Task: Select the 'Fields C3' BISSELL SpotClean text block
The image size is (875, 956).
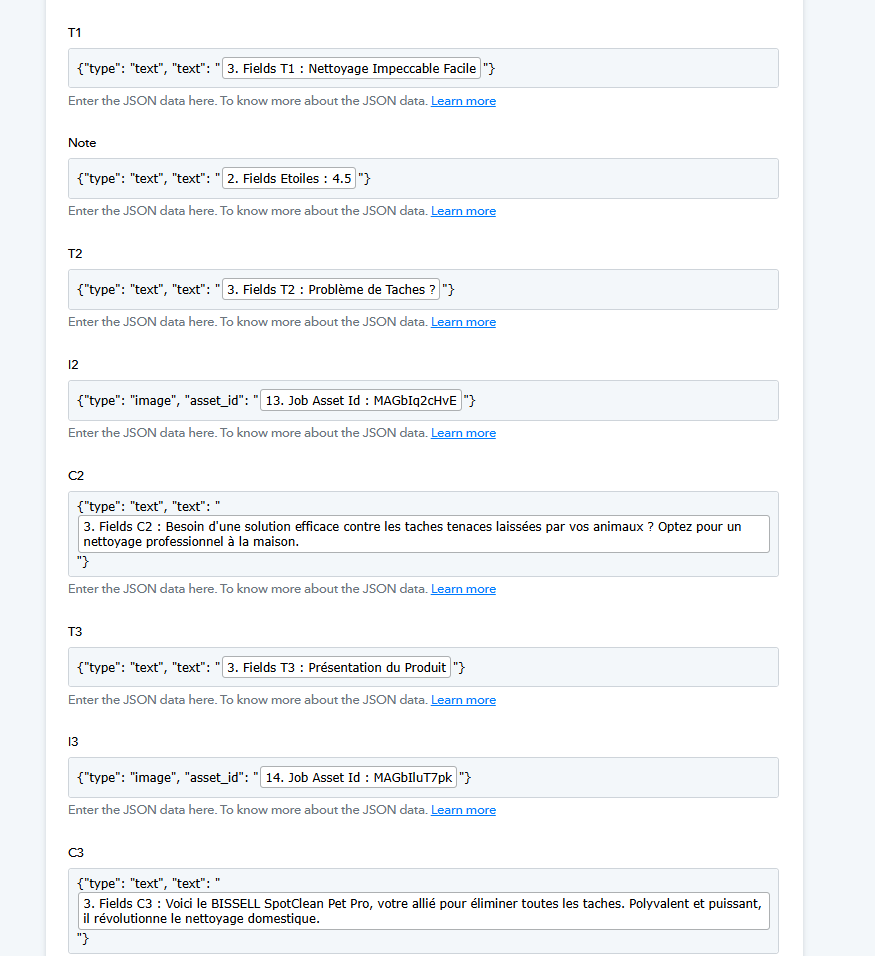Action: tap(424, 911)
